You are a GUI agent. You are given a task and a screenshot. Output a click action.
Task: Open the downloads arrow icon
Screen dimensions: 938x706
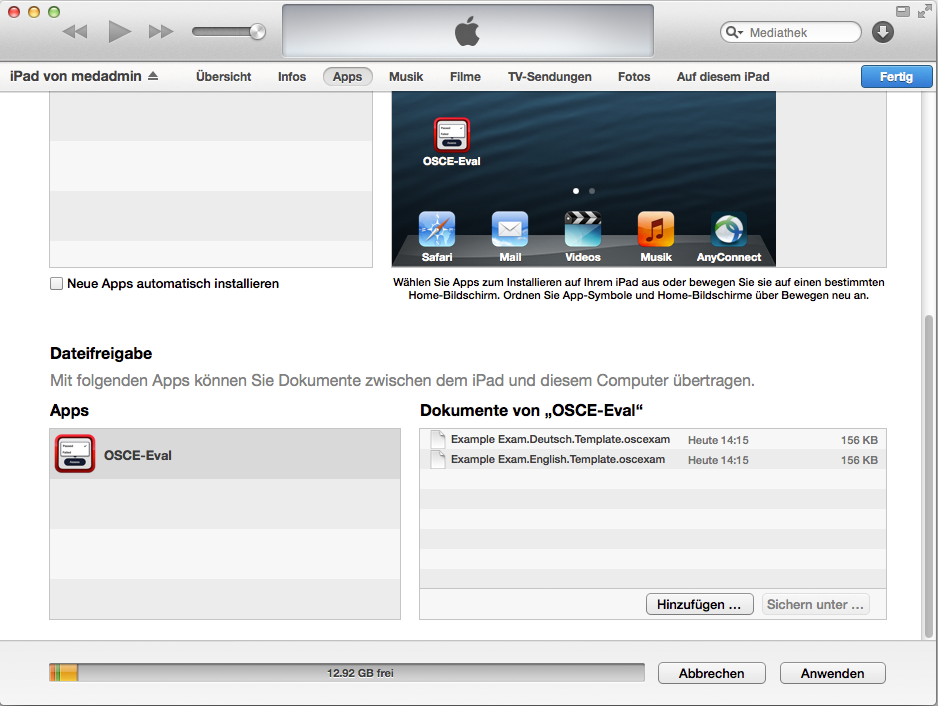883,32
